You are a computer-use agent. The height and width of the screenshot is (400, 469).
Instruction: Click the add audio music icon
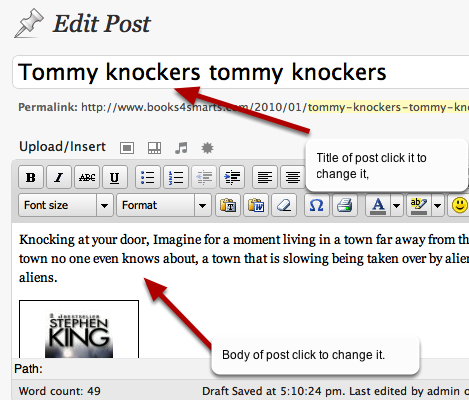(x=181, y=148)
